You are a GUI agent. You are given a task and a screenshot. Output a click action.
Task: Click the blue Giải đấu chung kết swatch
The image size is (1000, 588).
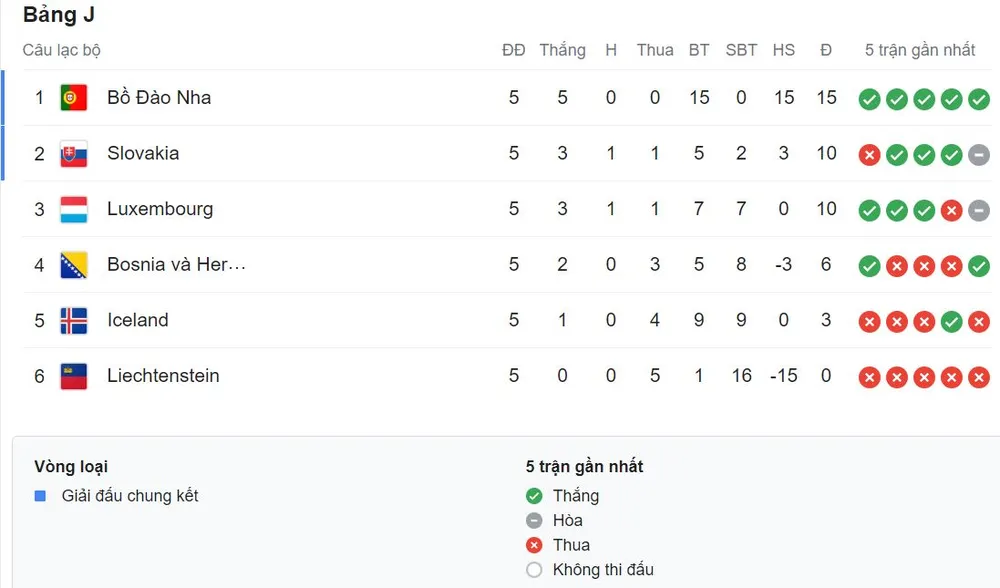tap(40, 496)
